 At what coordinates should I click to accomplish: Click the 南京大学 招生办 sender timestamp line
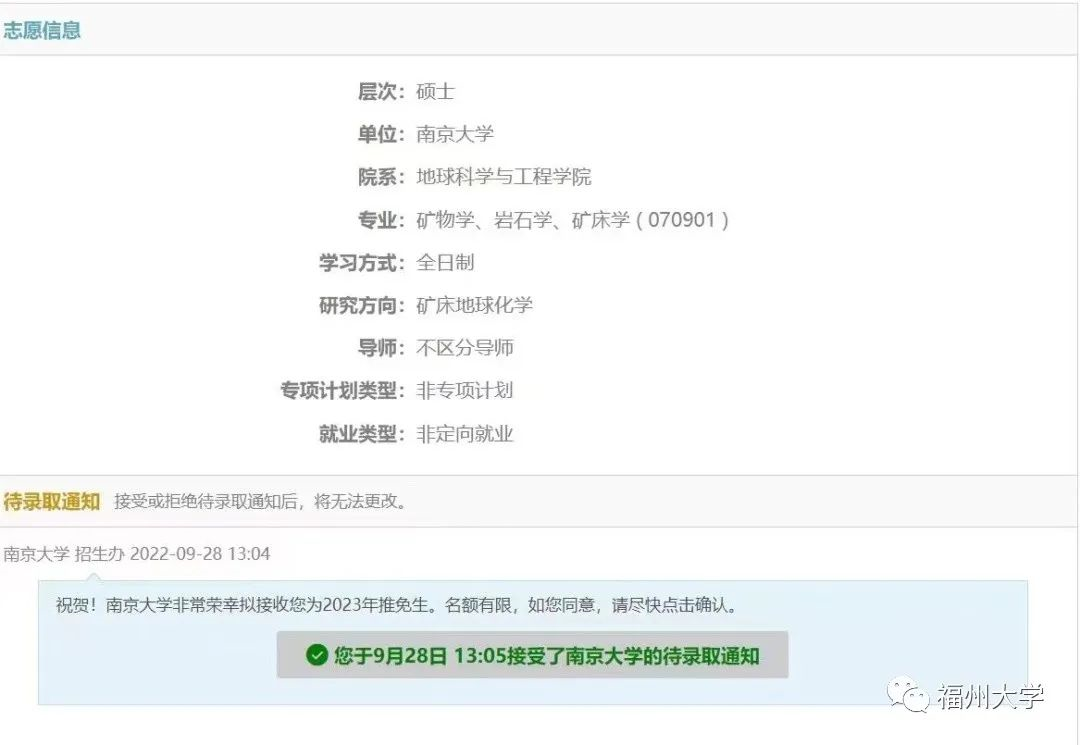(137, 554)
